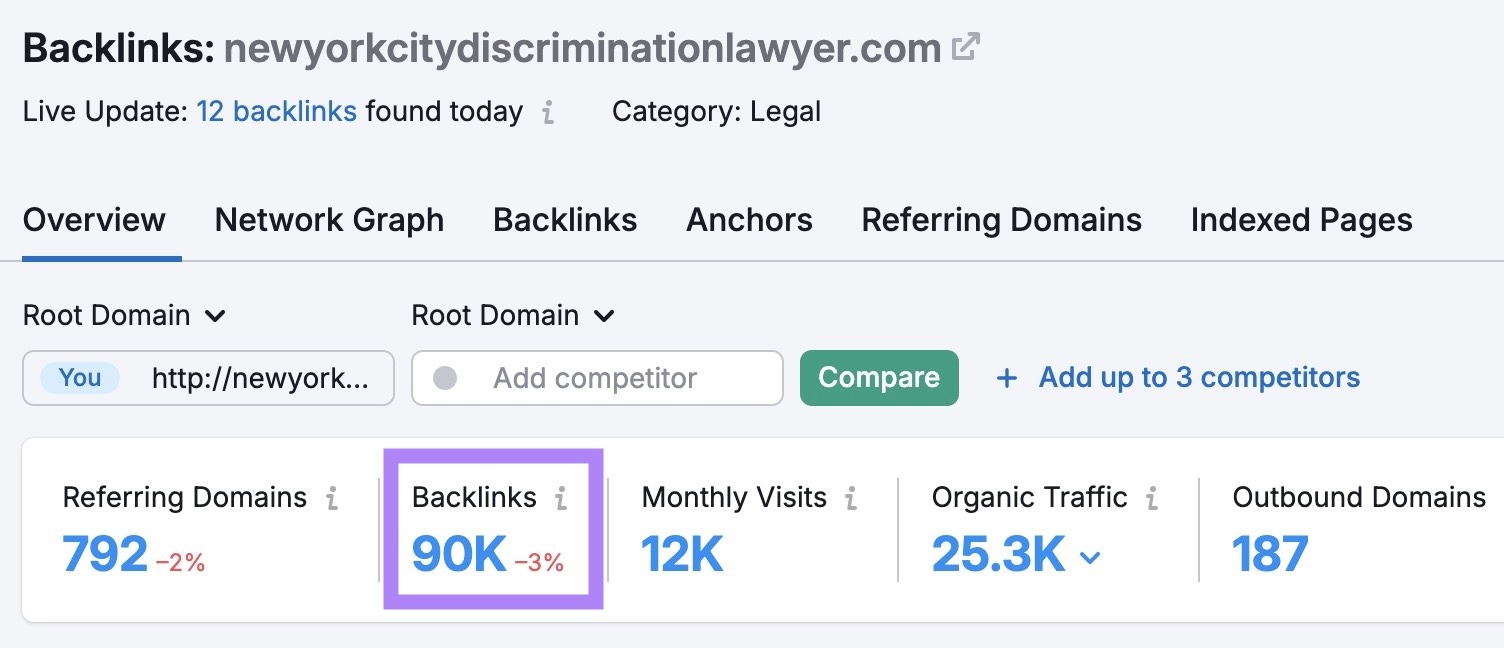This screenshot has width=1504, height=648.
Task: Click the info icon beside Referring Domains metric
Action: pos(332,497)
